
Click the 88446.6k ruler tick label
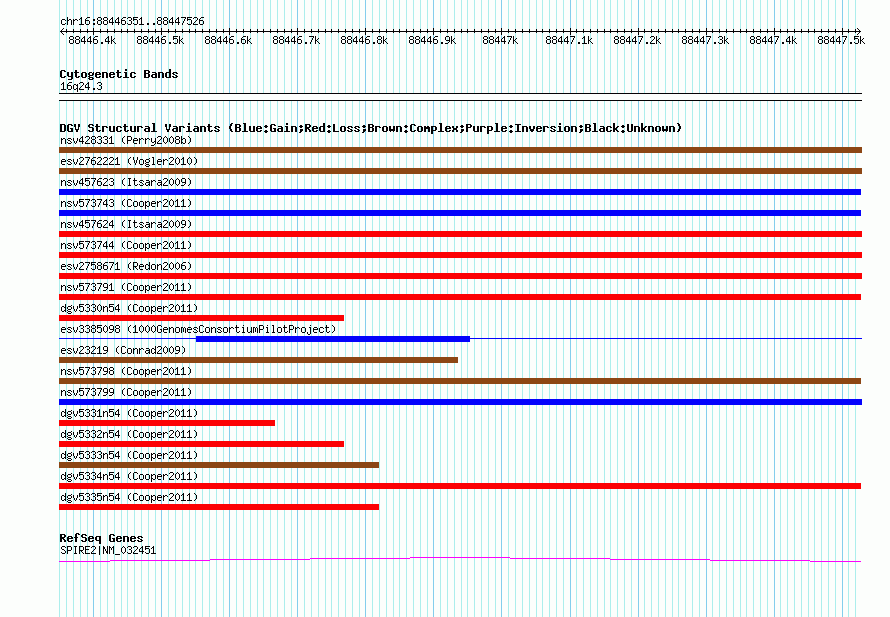(228, 40)
